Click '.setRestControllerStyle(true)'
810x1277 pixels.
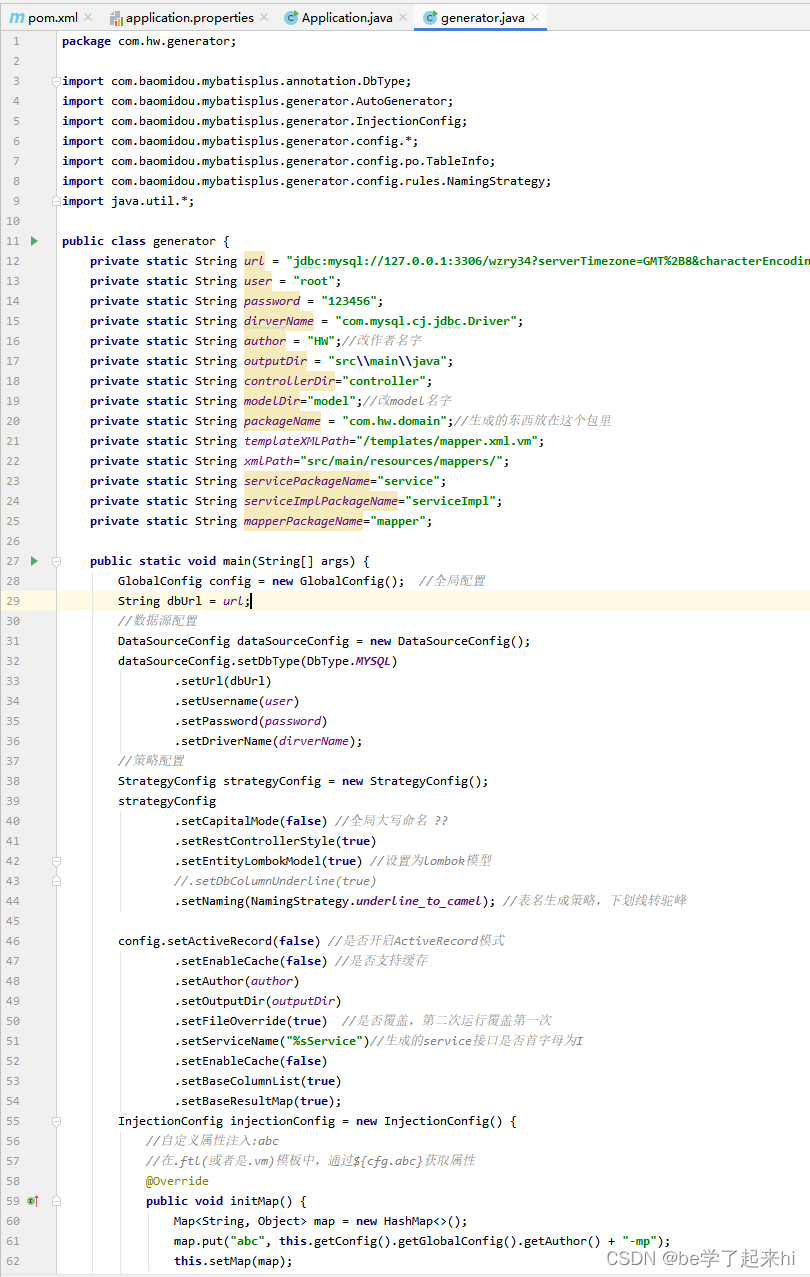[x=275, y=841]
